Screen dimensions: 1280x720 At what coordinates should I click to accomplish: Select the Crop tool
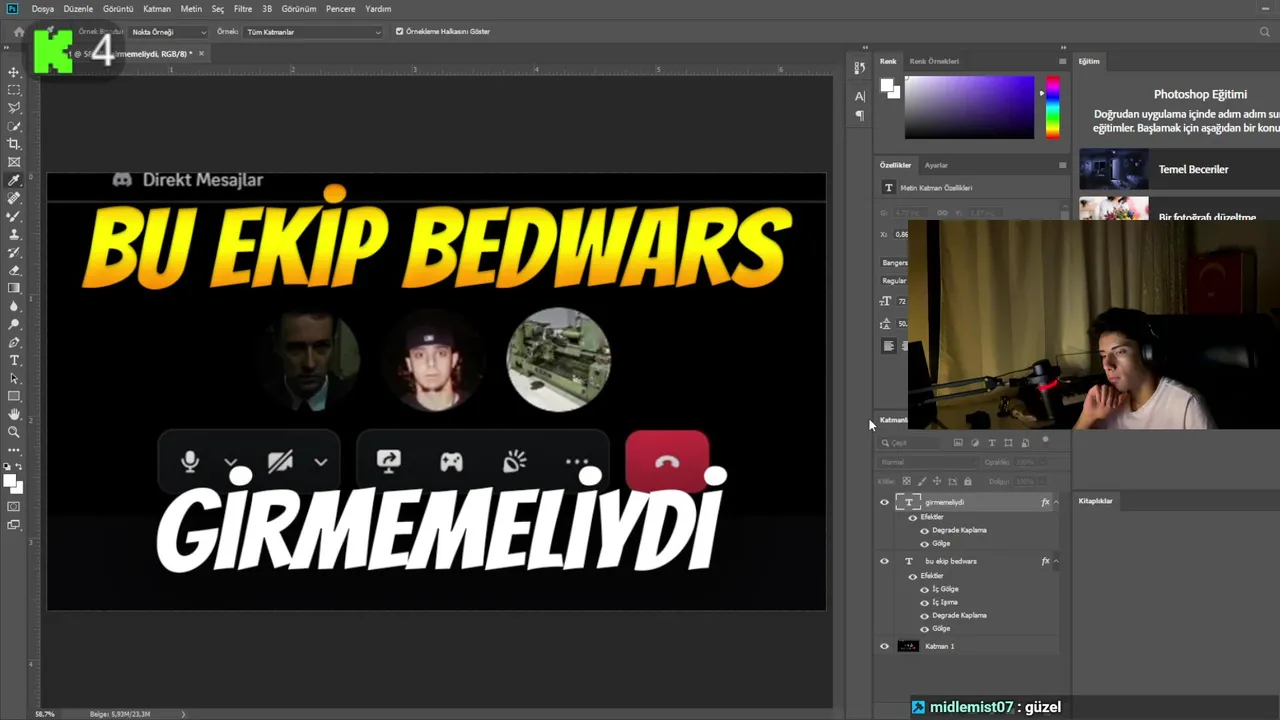(x=14, y=144)
